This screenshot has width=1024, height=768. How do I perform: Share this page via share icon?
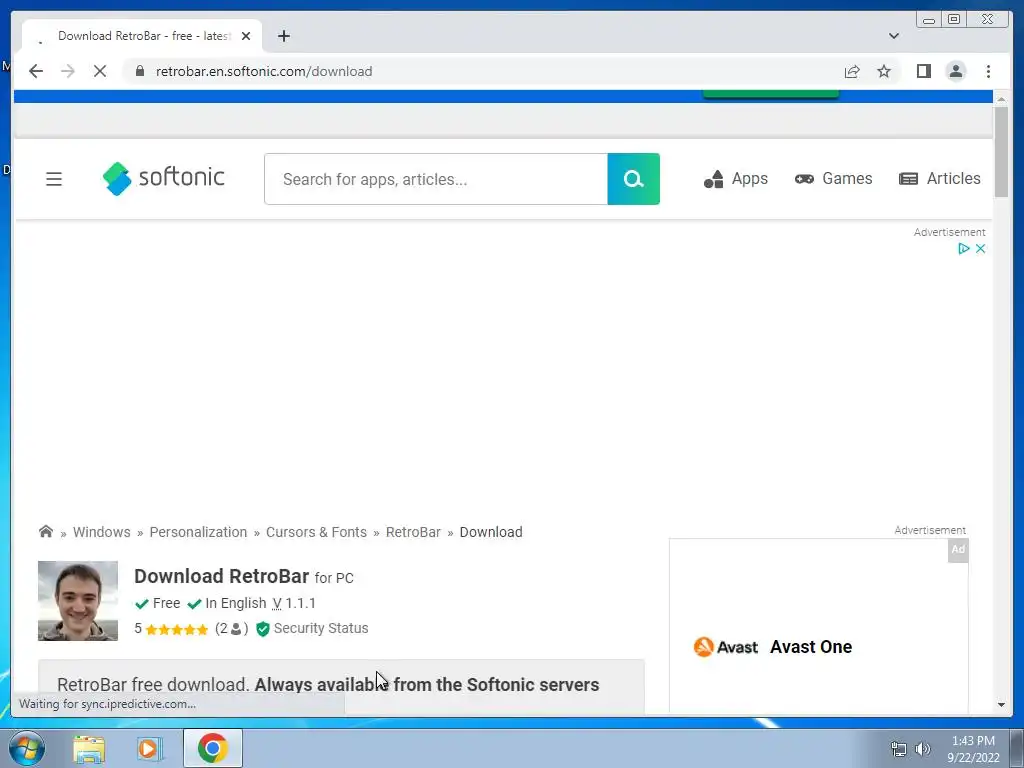point(852,71)
